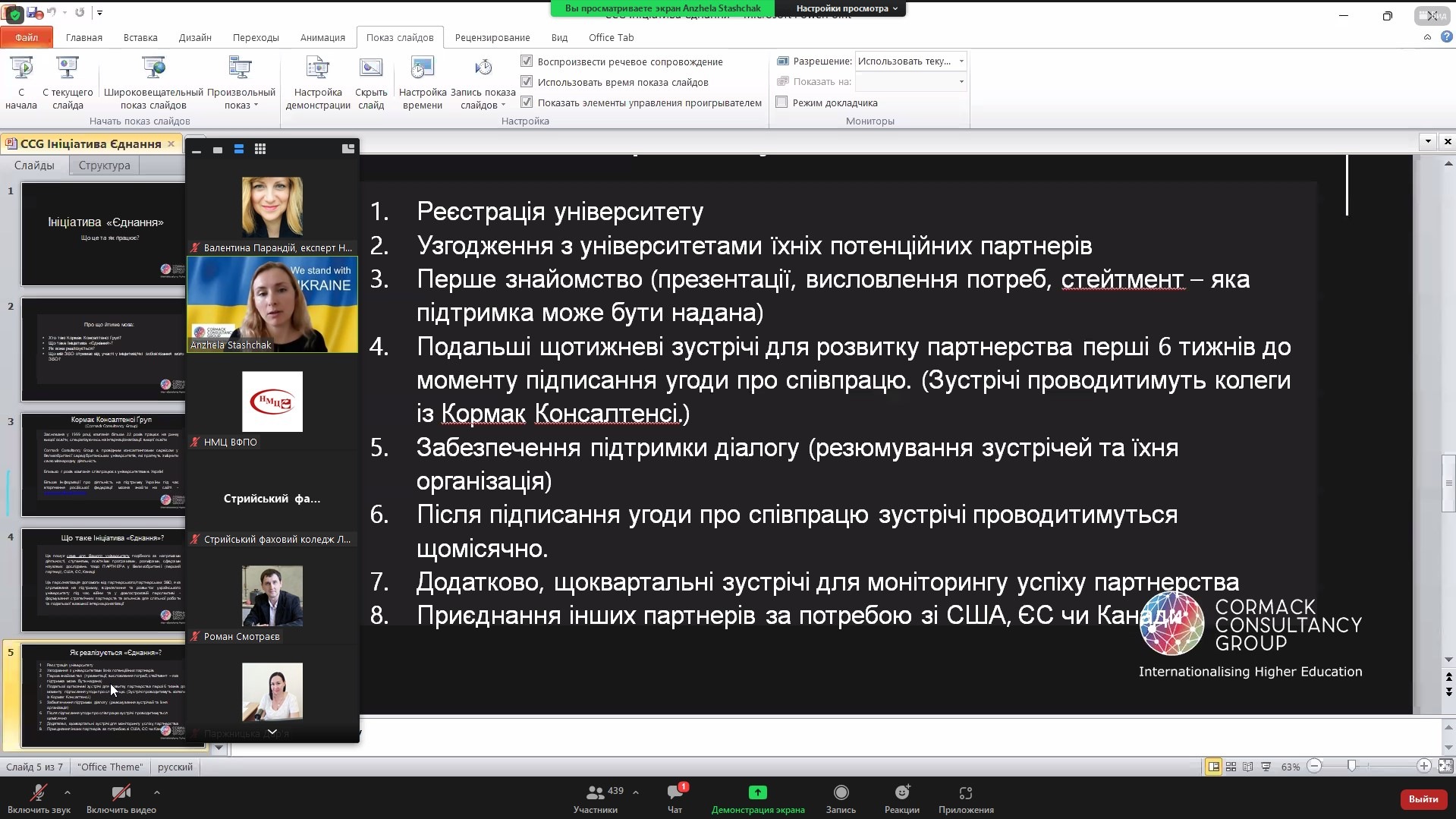Image resolution: width=1456 pixels, height=819 pixels.
Task: Switch Zoom video panel to vertical strip view
Action: (x=239, y=150)
